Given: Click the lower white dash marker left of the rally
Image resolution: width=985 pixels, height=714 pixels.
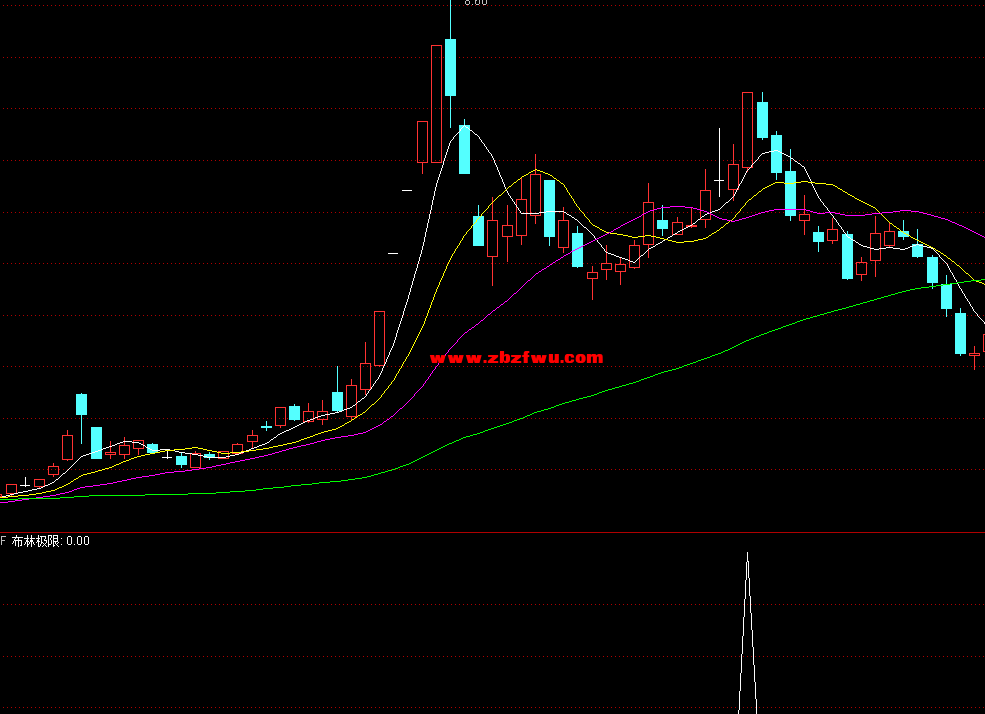Looking at the screenshot, I should tap(393, 253).
